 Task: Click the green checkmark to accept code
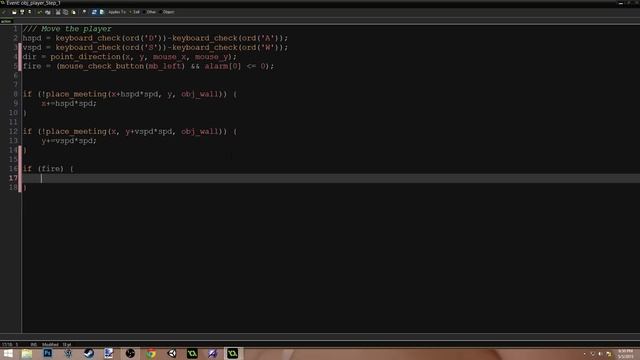(x=4, y=12)
